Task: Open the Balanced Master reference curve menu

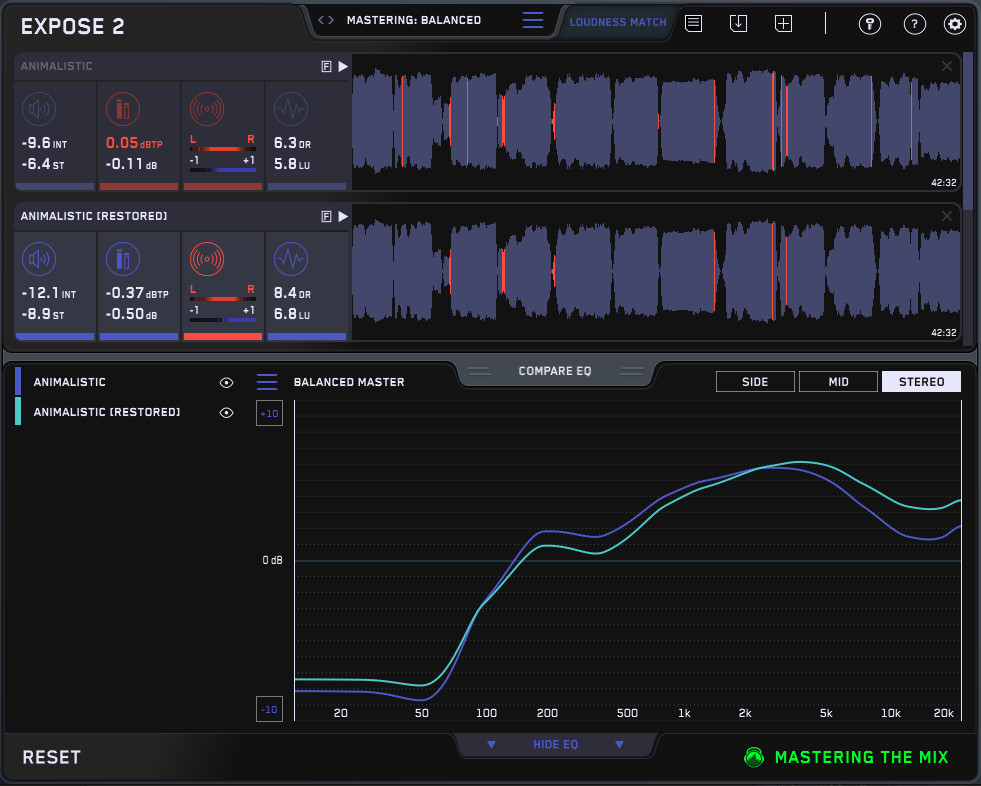Action: 267,382
